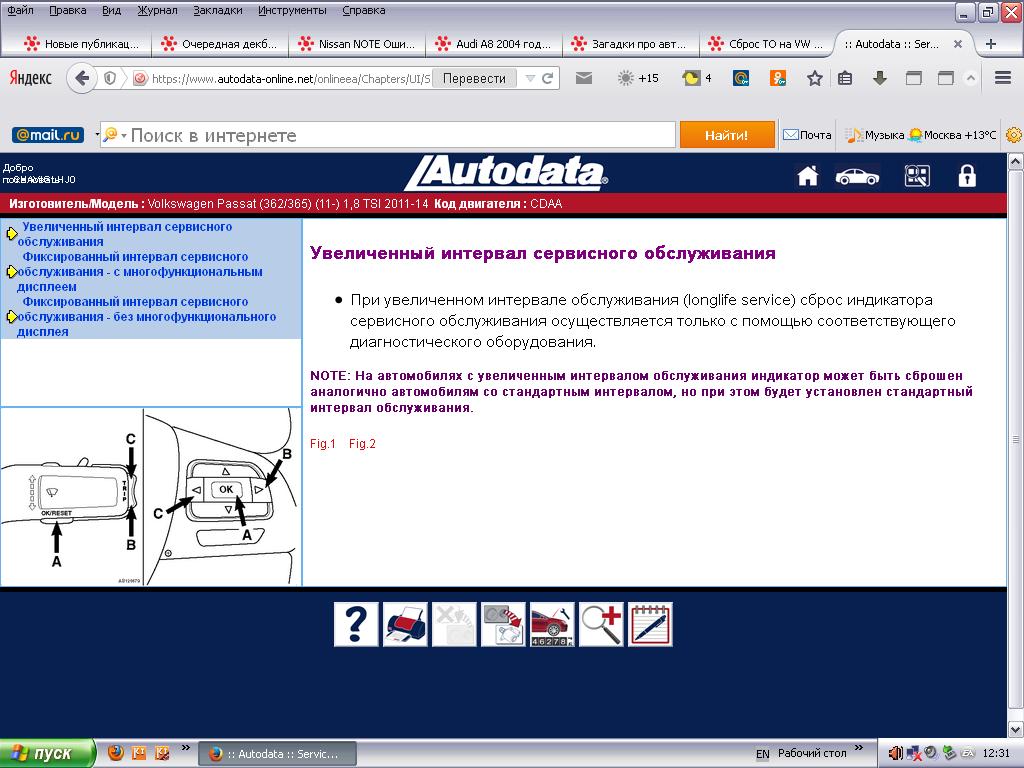The image size is (1024, 768).
Task: Select Увеличенный интервал сервисного обслуживания entry
Action: click(x=126, y=234)
